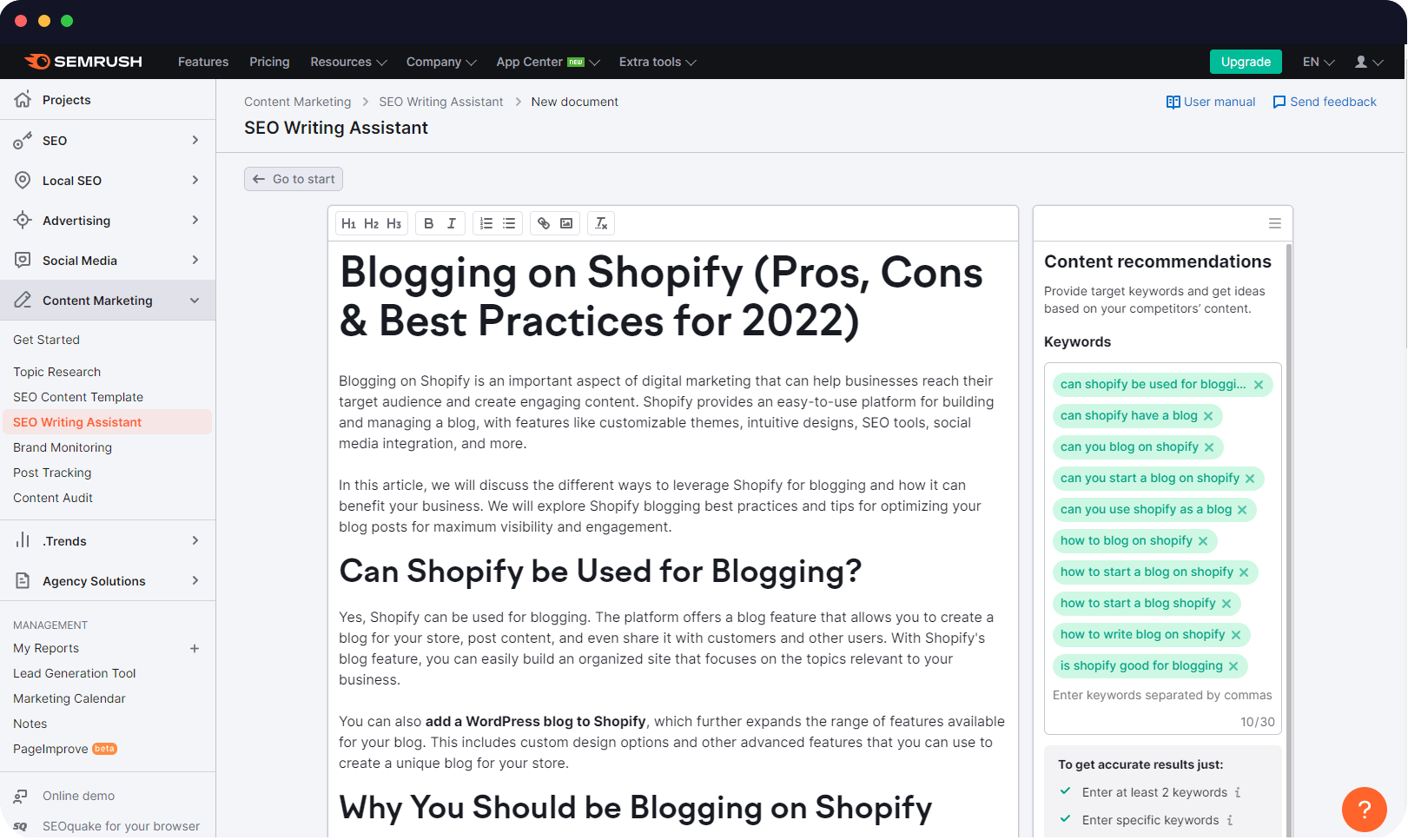The image size is (1408, 840).
Task: Click the keywords input field
Action: click(x=1162, y=695)
